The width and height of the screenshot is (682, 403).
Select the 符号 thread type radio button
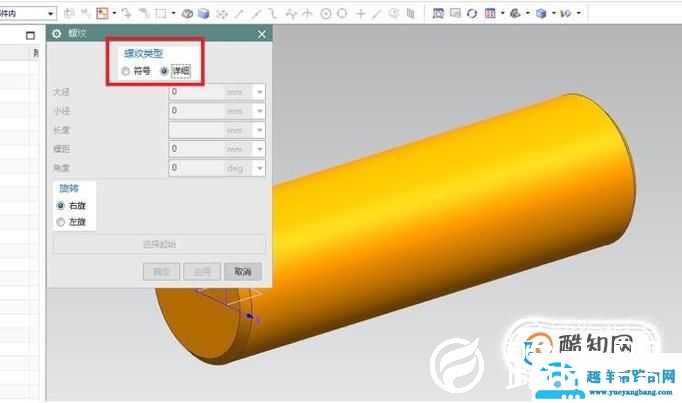click(x=125, y=71)
